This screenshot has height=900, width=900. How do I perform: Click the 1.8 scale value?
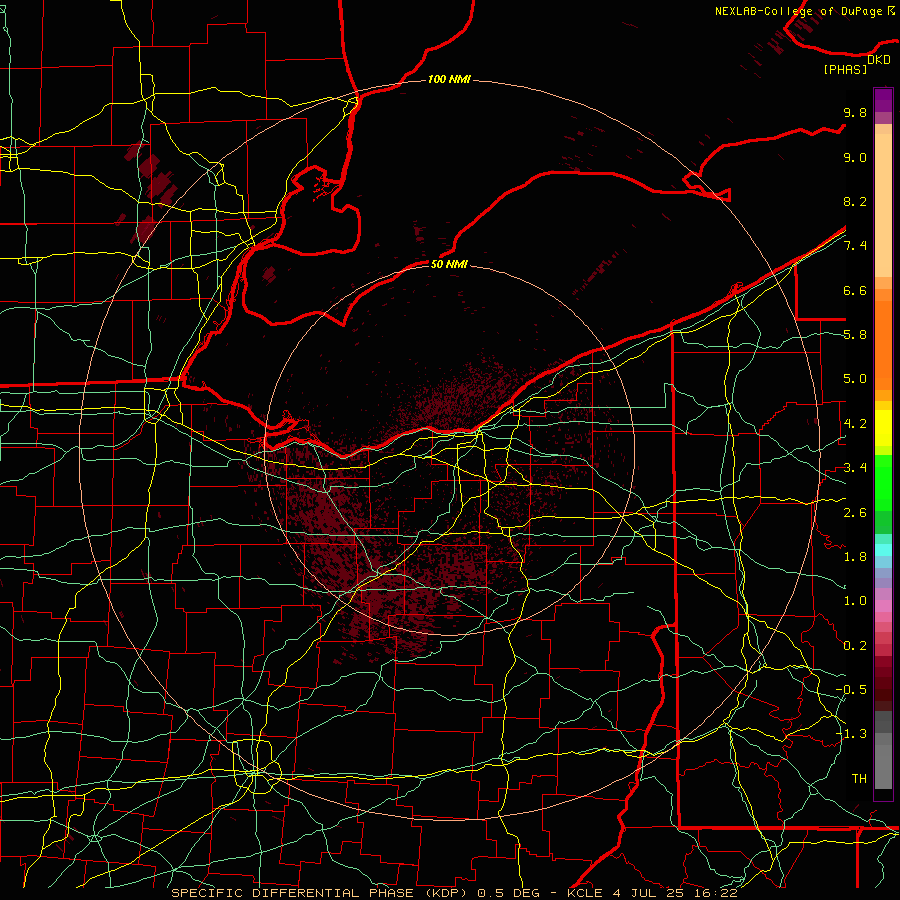(855, 557)
